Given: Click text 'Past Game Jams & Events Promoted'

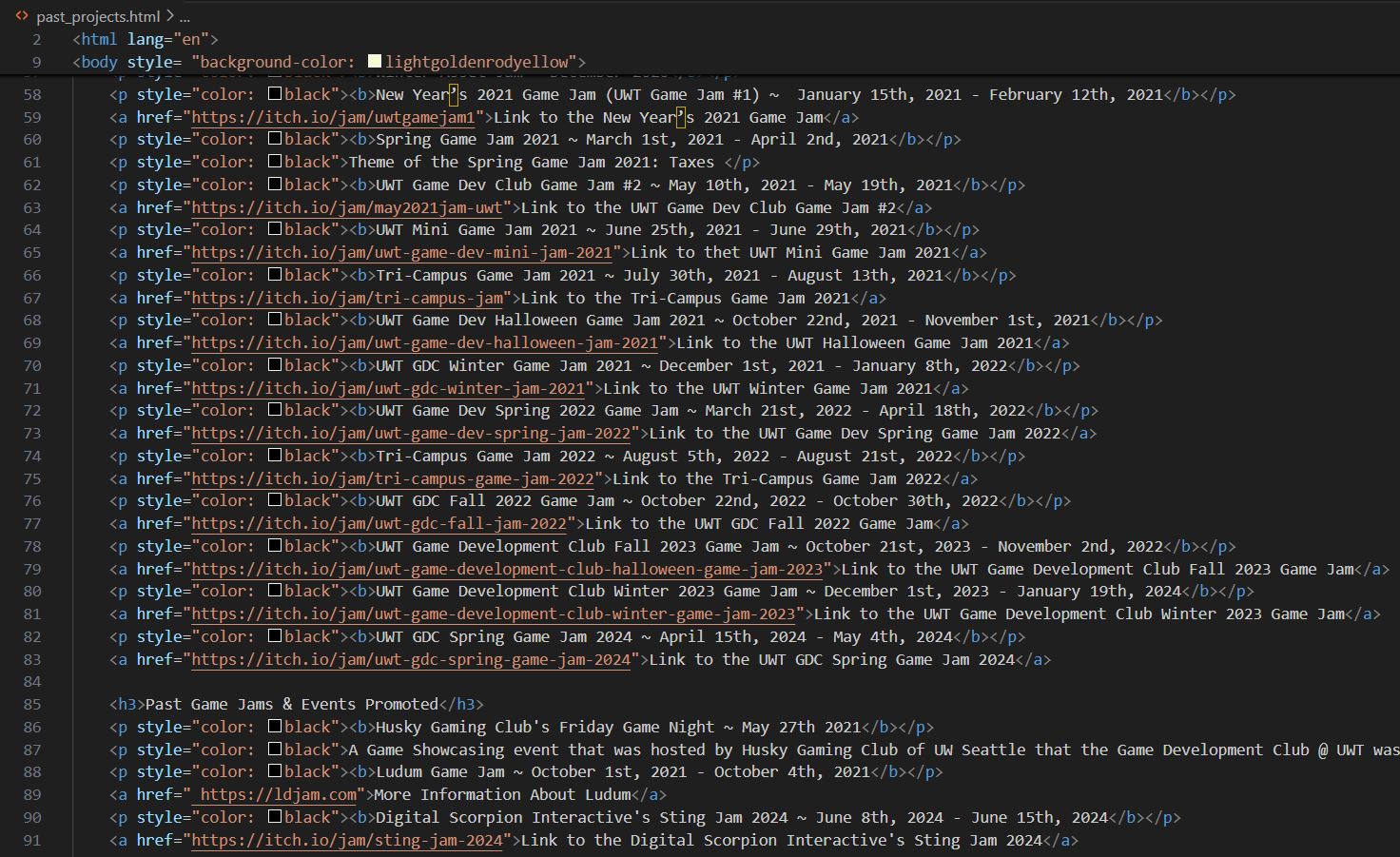Looking at the screenshot, I should click(x=292, y=705).
